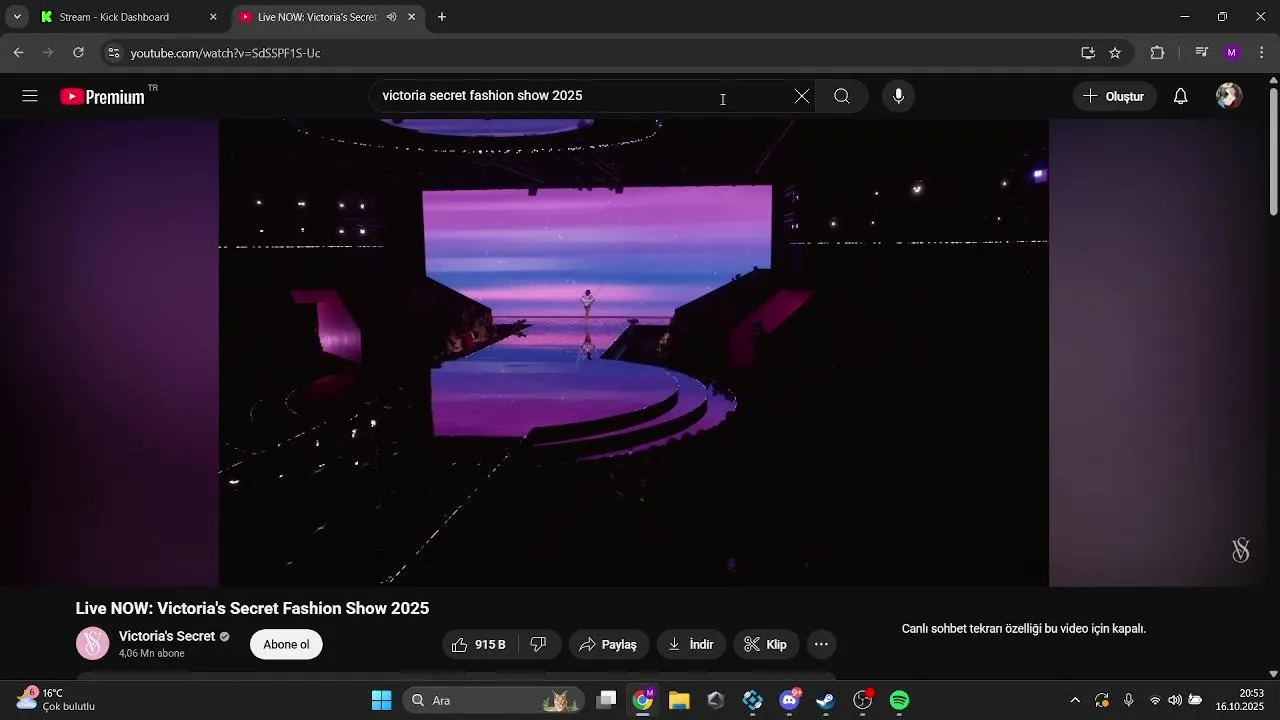Open Discord from the taskbar
Image resolution: width=1280 pixels, height=720 pixels.
[789, 700]
